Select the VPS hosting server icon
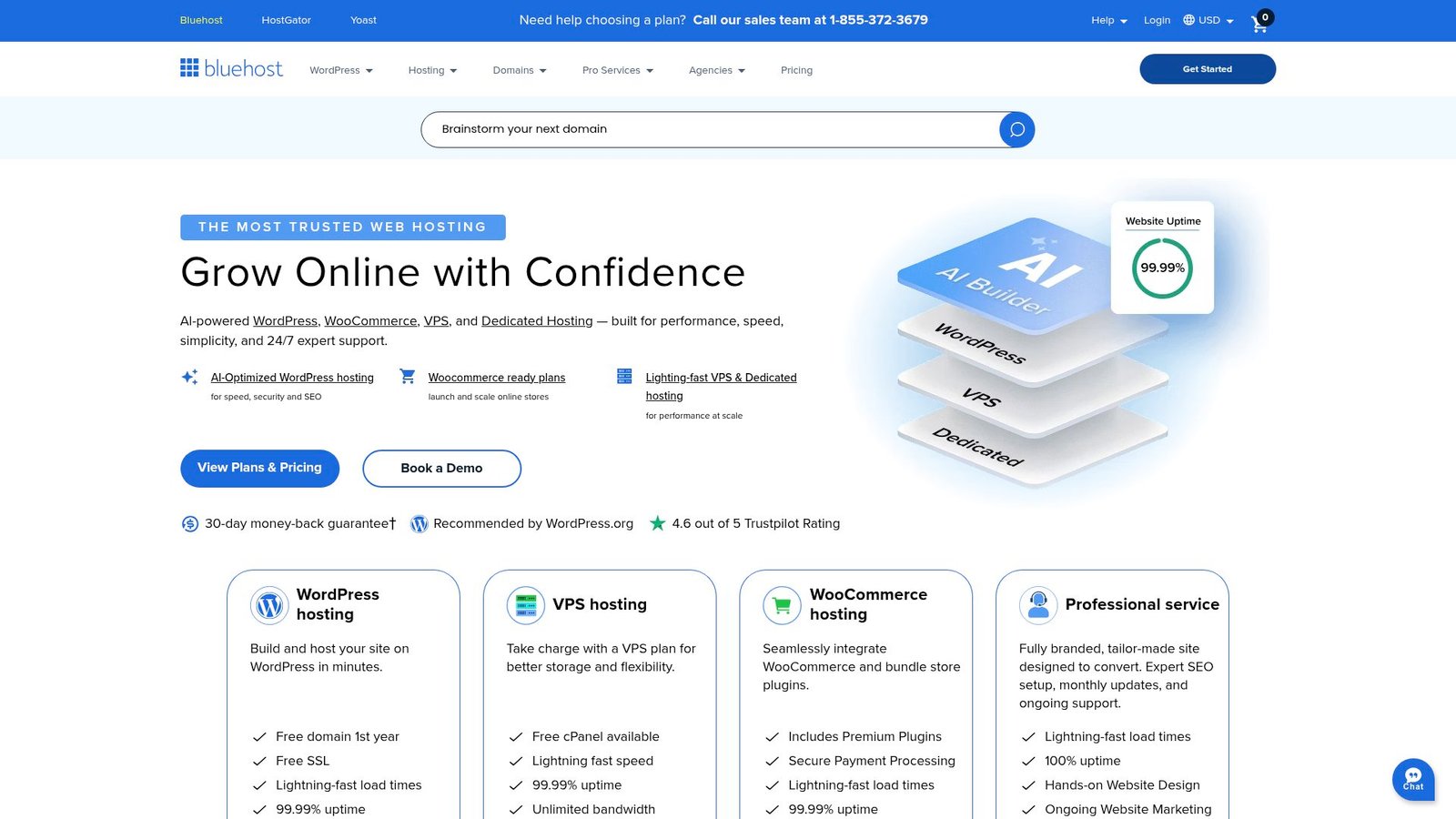1456x819 pixels. (525, 604)
